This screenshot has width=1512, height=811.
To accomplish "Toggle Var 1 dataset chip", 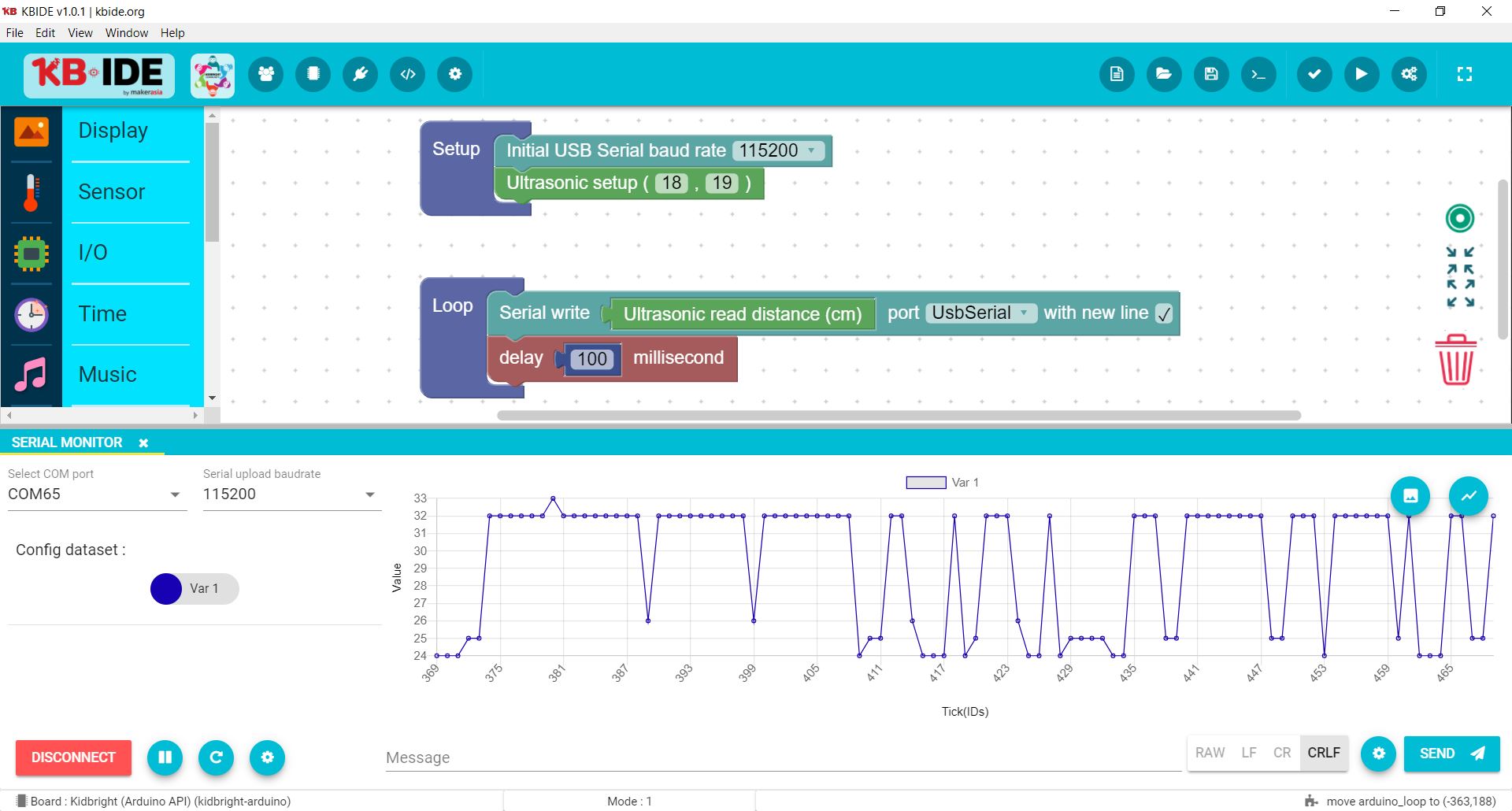I will pos(195,589).
